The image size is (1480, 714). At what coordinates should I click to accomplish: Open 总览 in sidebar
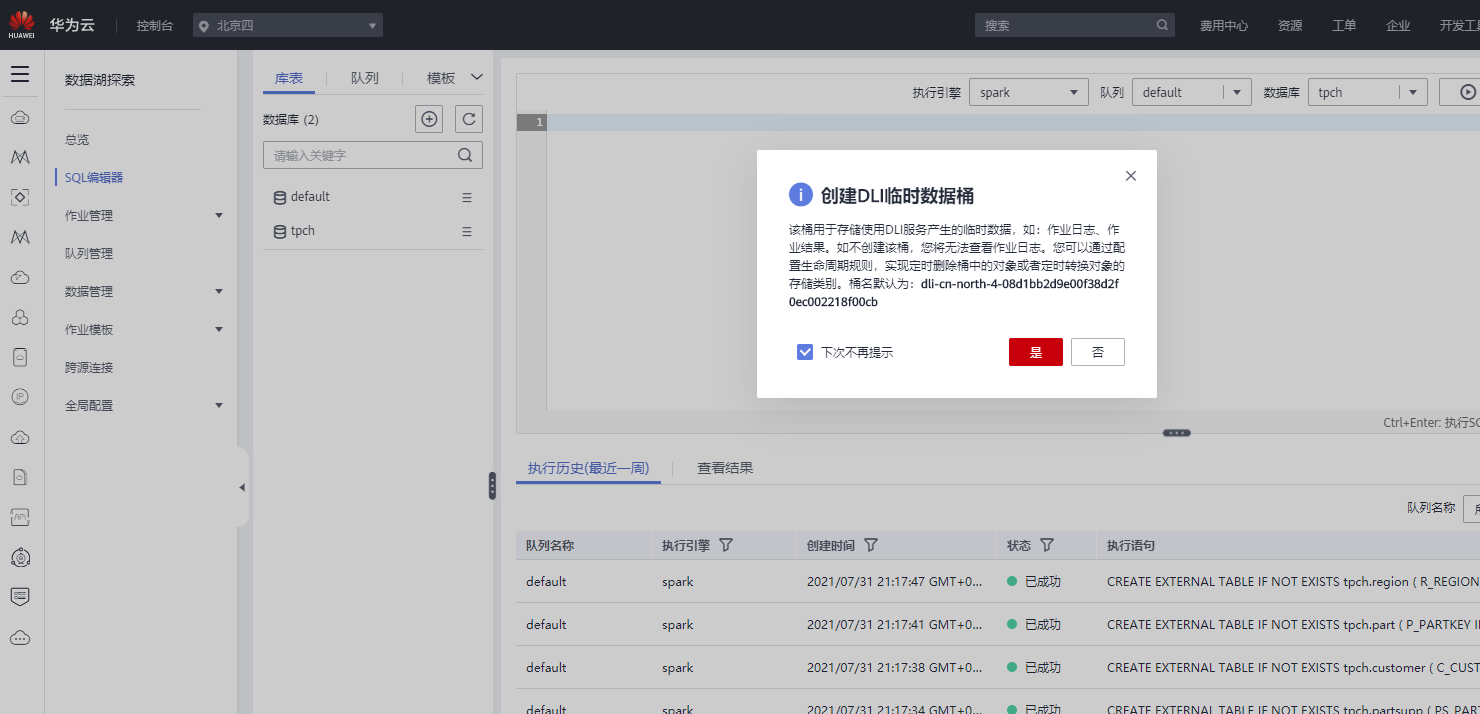(77, 140)
